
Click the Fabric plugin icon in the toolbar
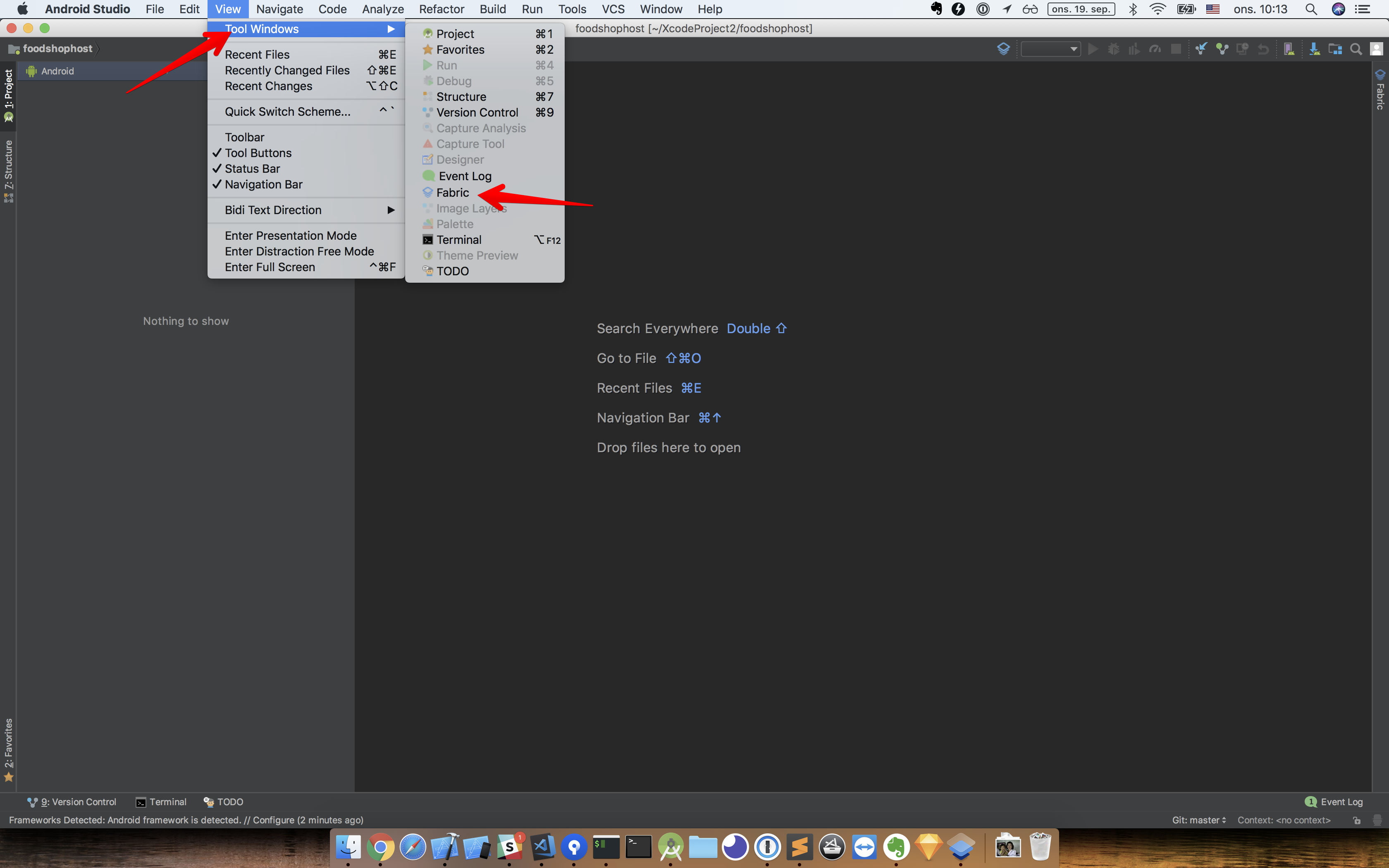pyautogui.click(x=1003, y=49)
